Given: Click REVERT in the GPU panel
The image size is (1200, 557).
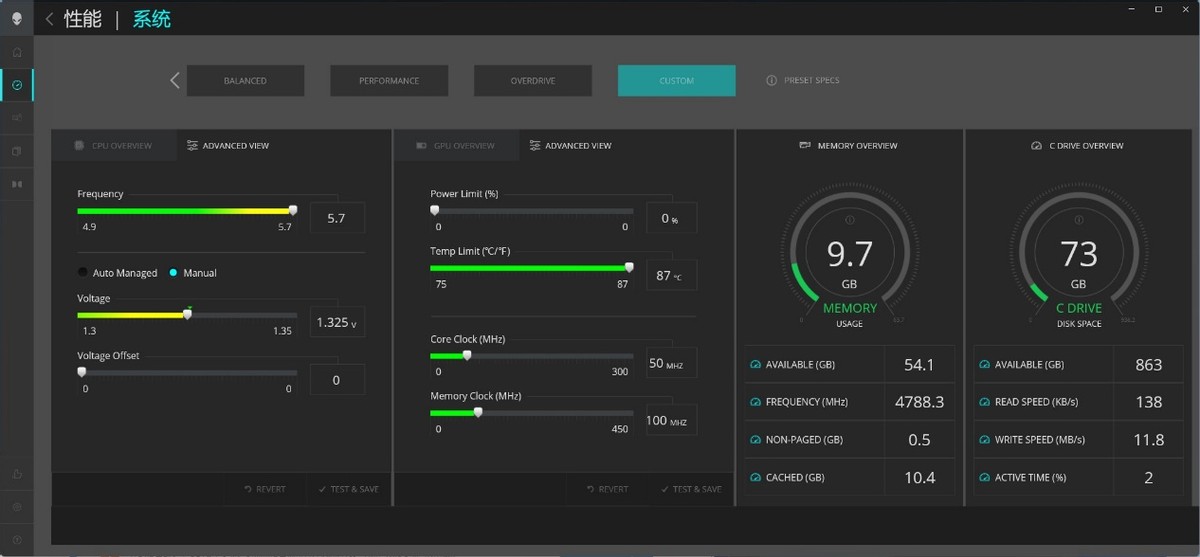Looking at the screenshot, I should click(607, 489).
